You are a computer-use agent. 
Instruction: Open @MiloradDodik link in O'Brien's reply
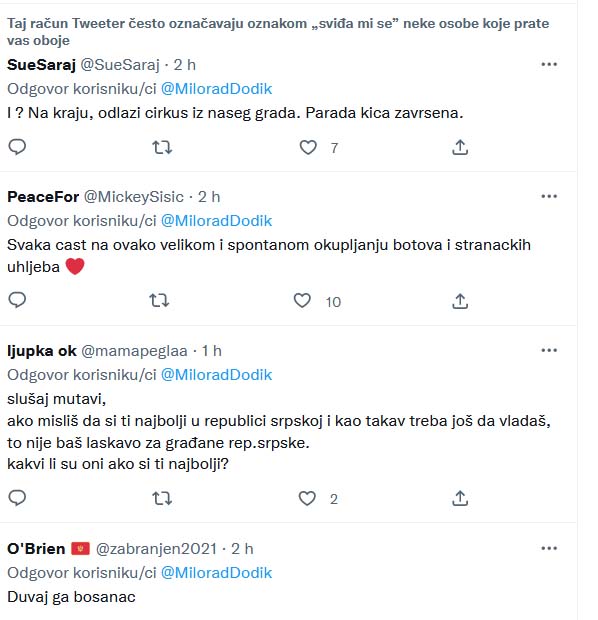tap(216, 573)
